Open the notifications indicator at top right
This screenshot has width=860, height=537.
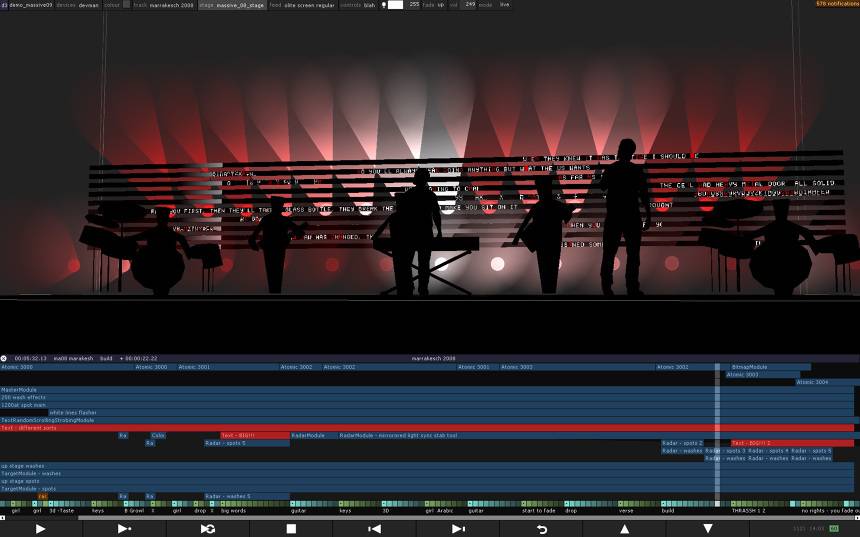point(837,4)
